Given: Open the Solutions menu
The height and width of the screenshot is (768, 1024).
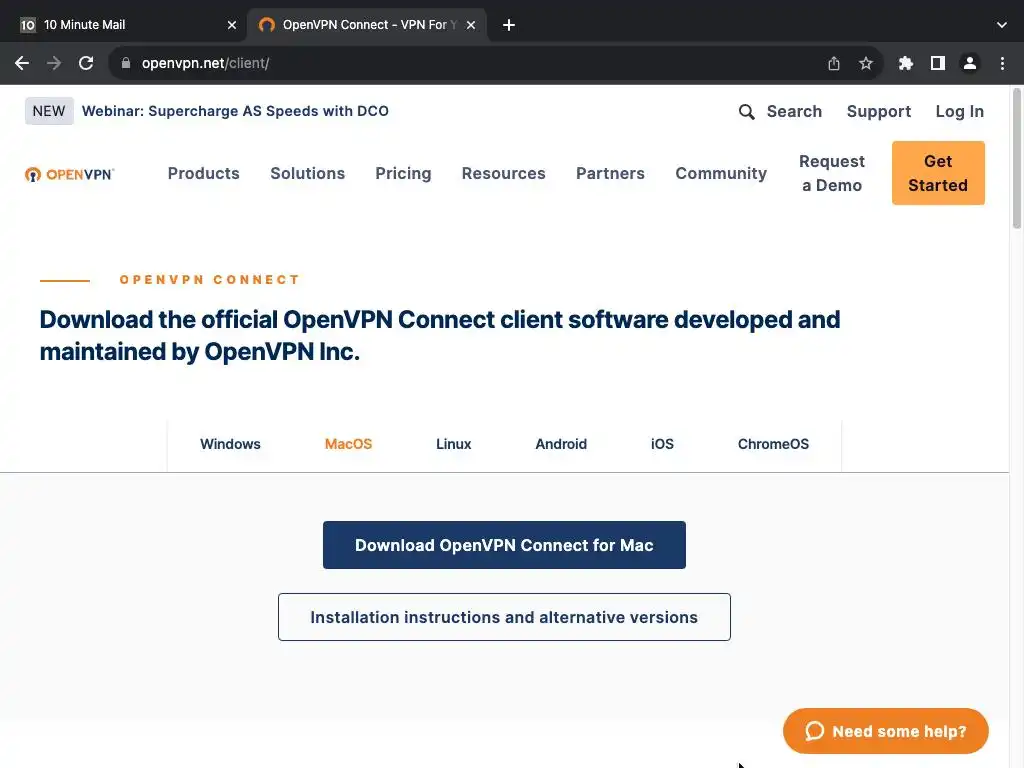Looking at the screenshot, I should [x=308, y=173].
